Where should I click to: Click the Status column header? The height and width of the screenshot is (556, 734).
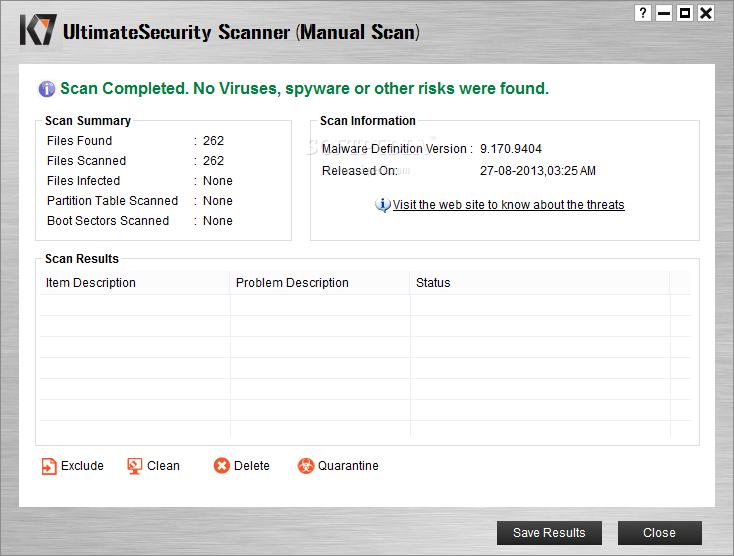click(539, 283)
